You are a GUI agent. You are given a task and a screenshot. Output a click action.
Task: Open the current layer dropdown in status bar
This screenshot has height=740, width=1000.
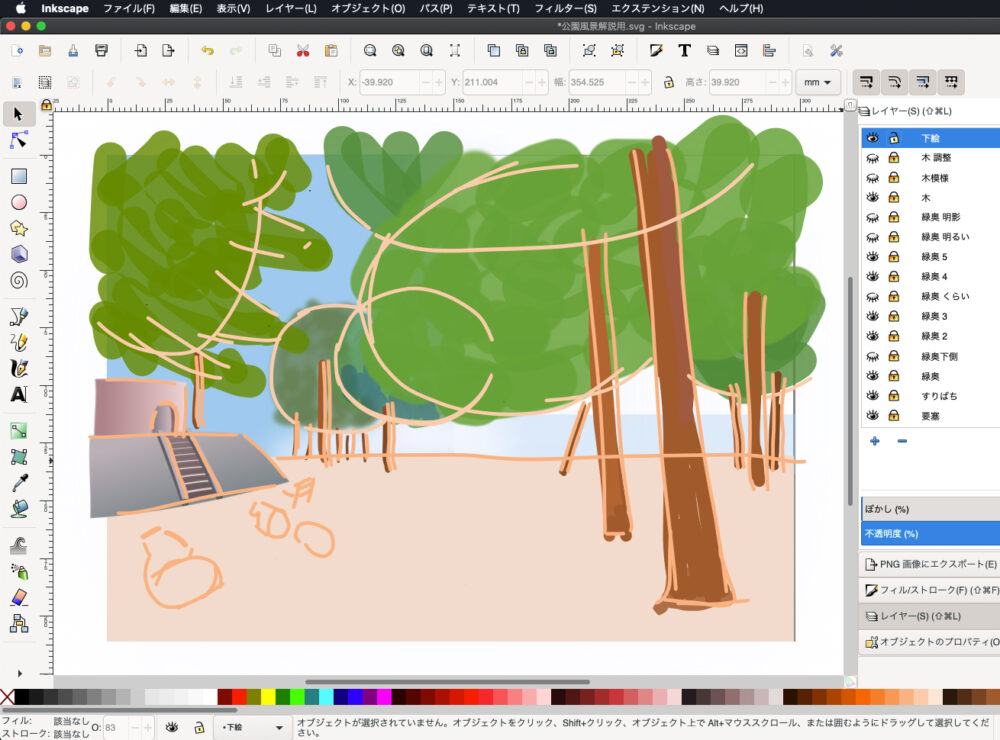pyautogui.click(x=252, y=727)
